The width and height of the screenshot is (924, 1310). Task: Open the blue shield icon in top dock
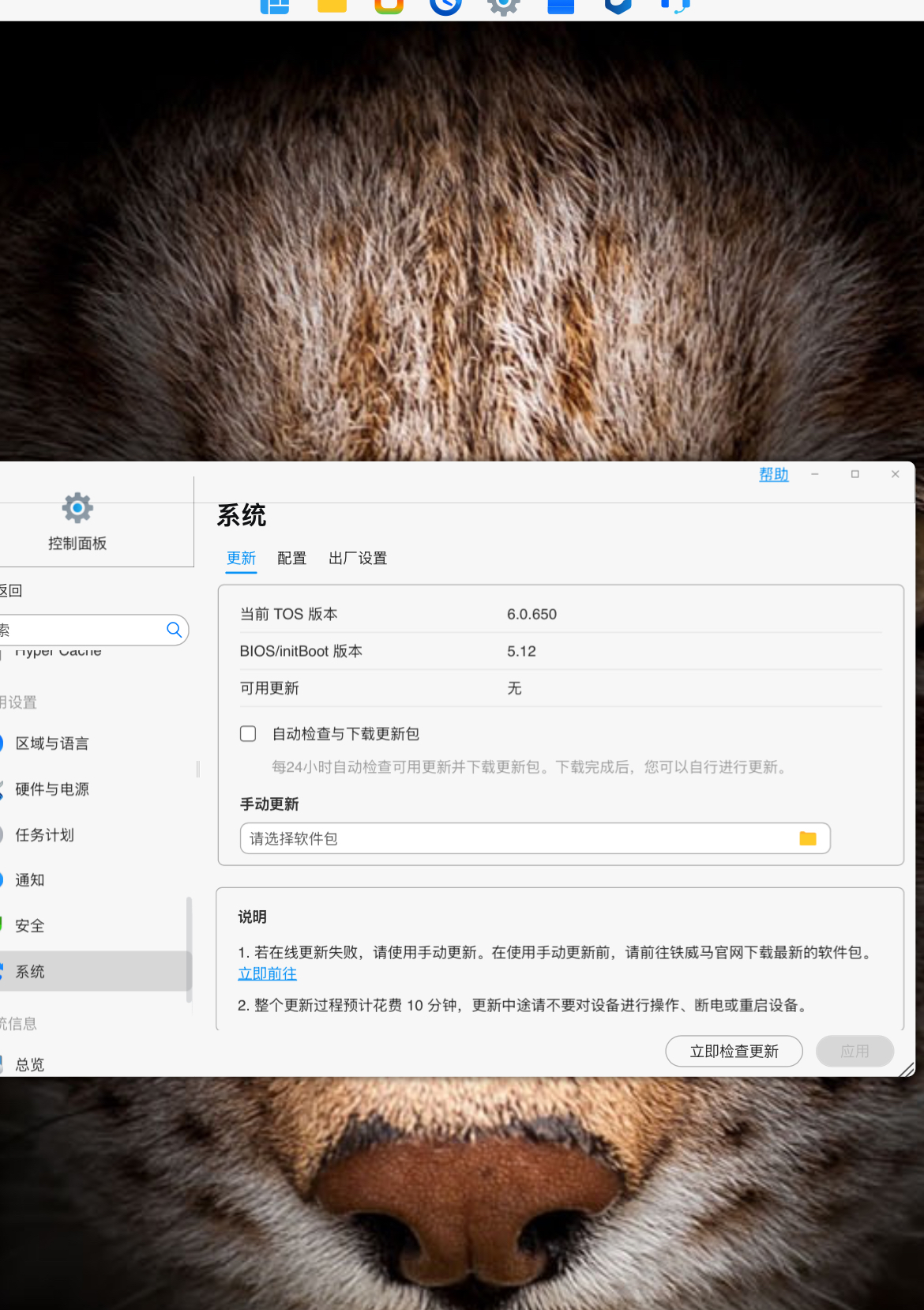click(x=618, y=6)
